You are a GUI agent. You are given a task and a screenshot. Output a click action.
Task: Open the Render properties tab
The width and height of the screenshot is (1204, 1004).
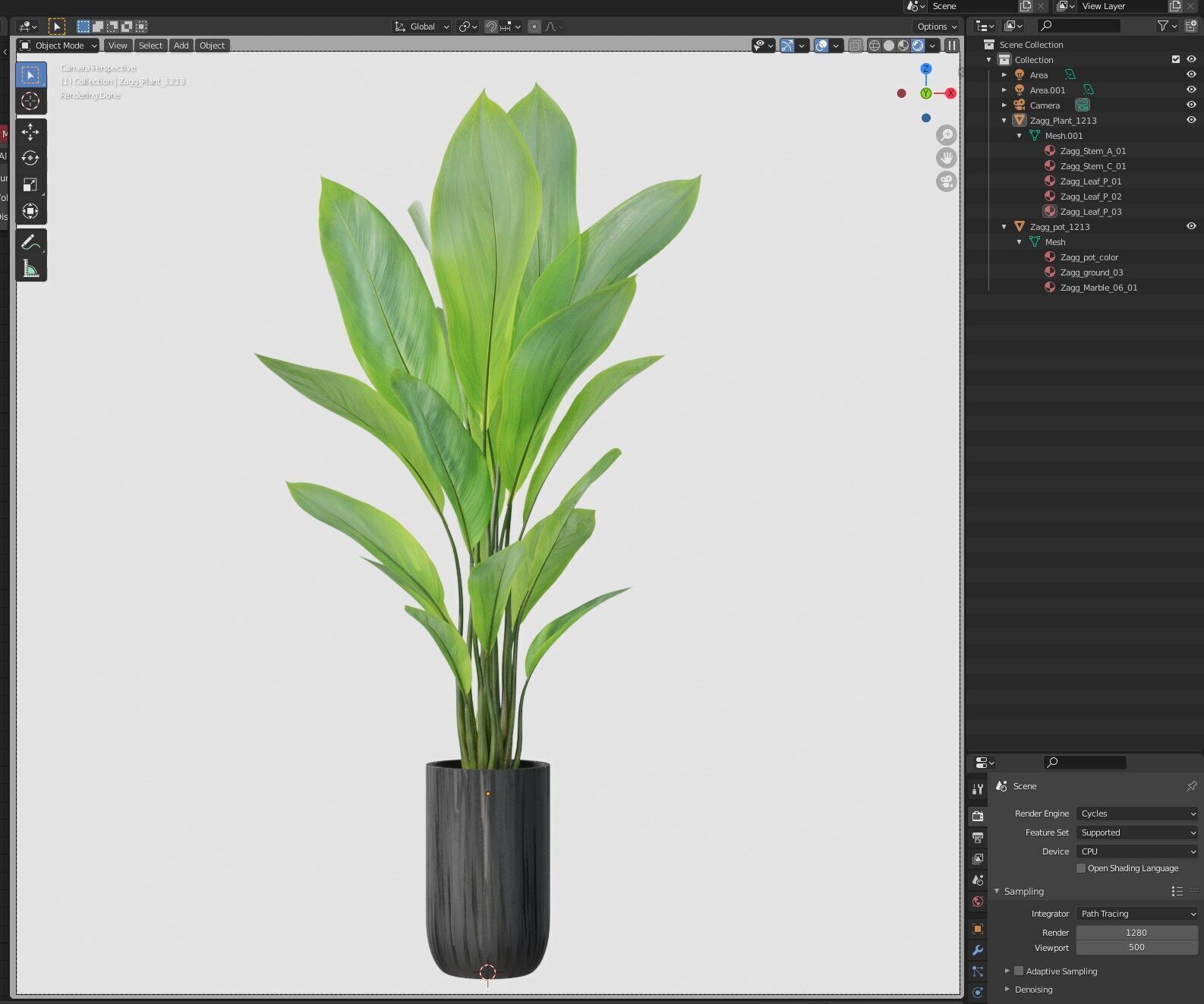[978, 816]
